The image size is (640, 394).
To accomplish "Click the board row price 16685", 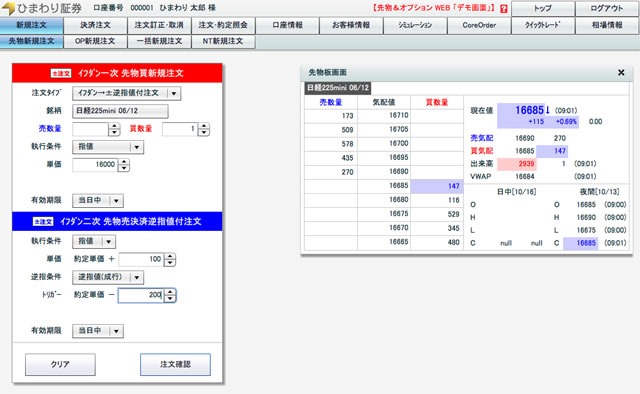I will 398,186.
